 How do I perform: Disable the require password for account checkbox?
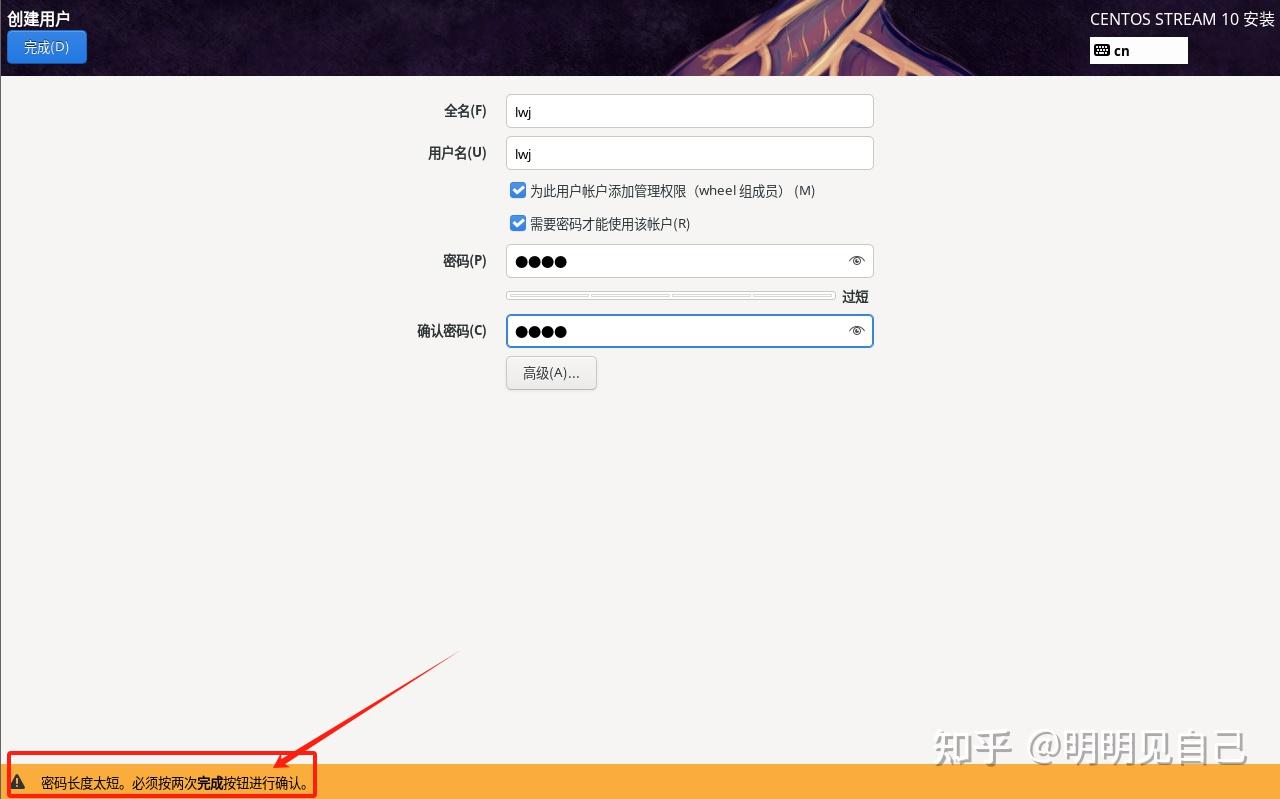pyautogui.click(x=518, y=223)
